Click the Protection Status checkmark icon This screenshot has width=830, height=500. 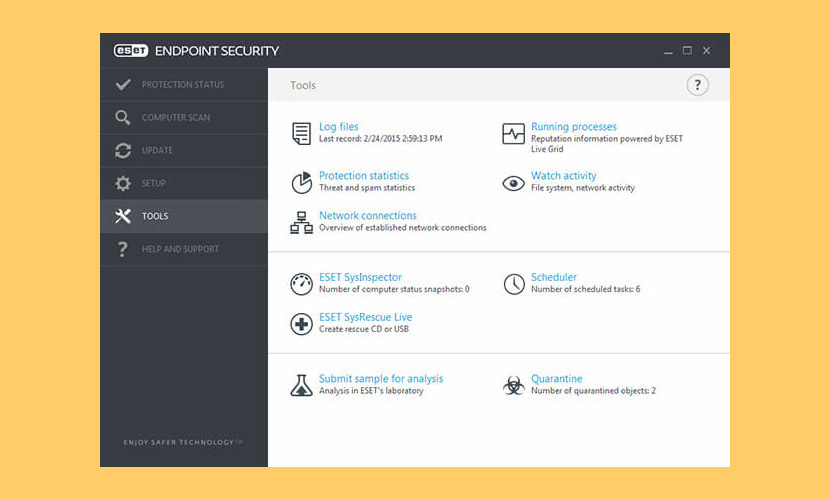[123, 84]
